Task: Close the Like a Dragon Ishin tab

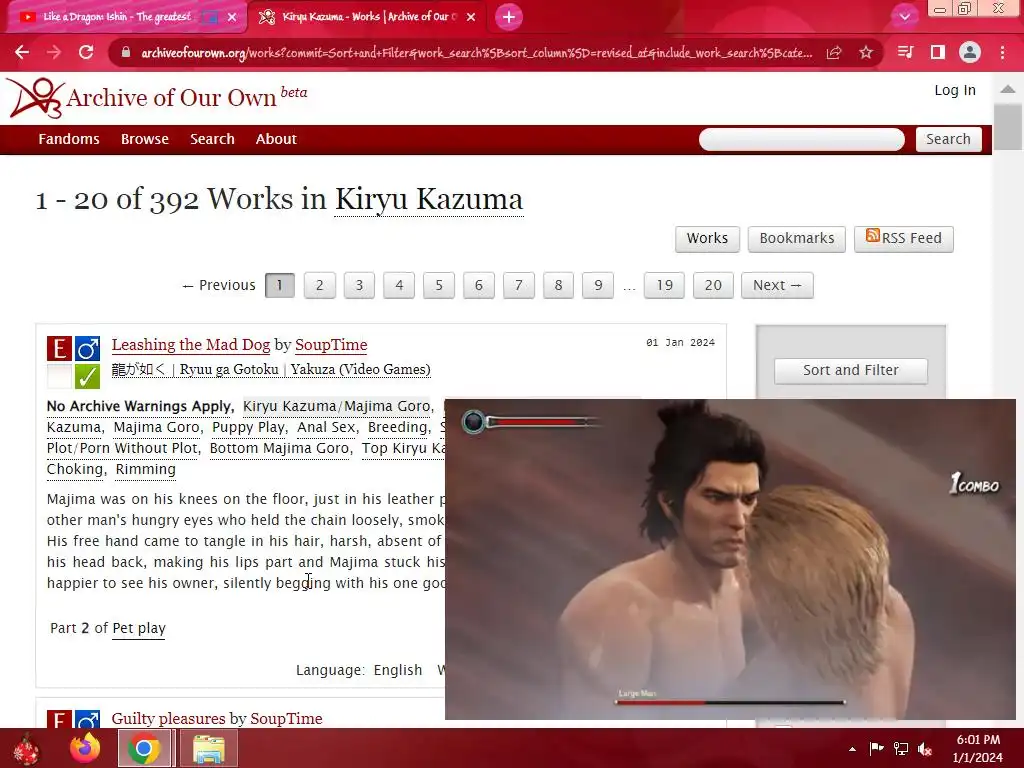Action: 232,17
